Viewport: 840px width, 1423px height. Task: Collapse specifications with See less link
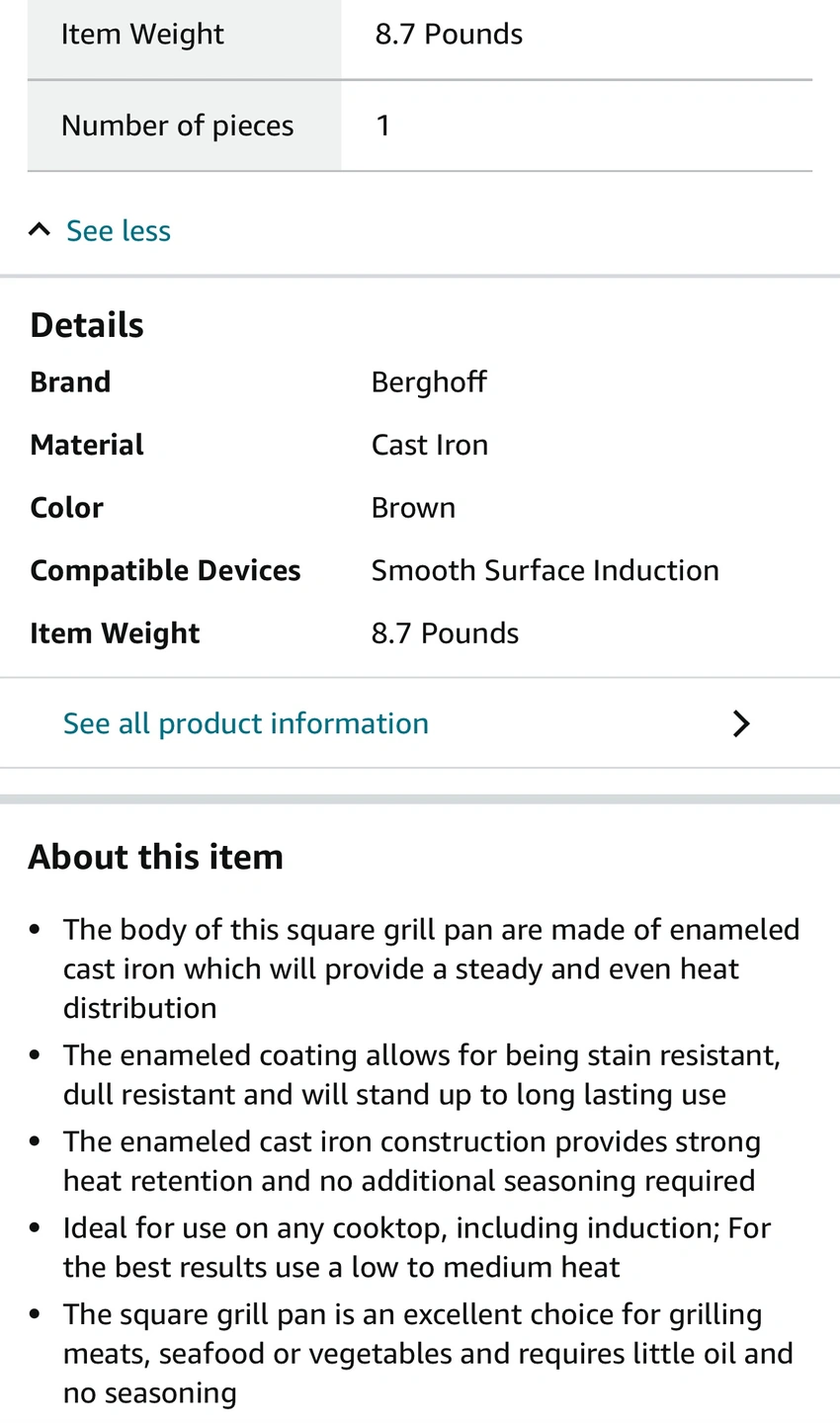click(x=118, y=231)
